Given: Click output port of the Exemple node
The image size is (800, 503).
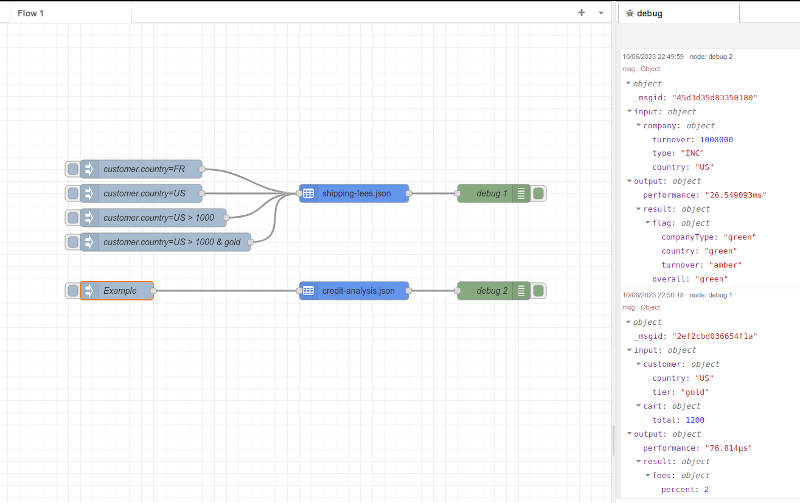Looking at the screenshot, I should [x=153, y=291].
